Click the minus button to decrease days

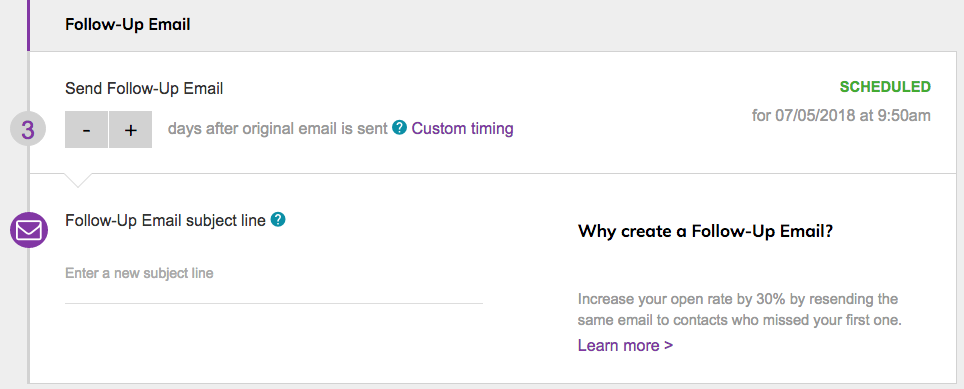point(87,130)
